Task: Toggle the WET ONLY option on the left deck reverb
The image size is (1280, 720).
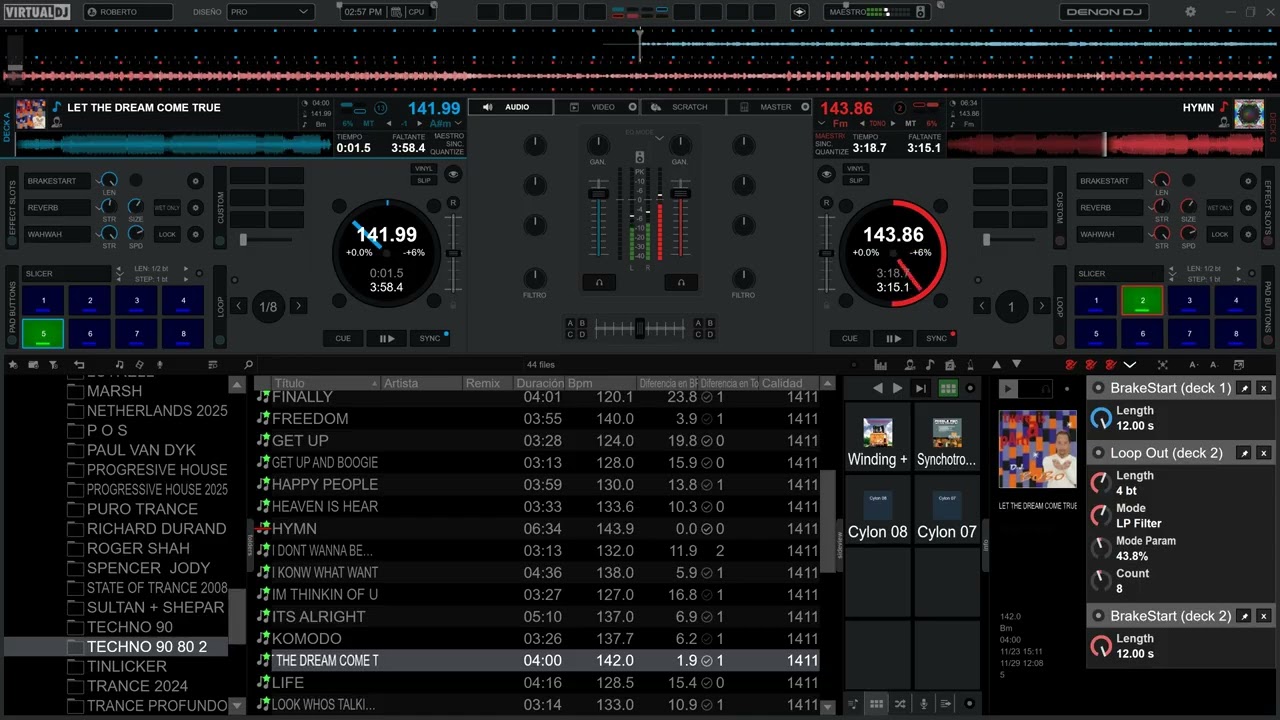Action: tap(167, 208)
